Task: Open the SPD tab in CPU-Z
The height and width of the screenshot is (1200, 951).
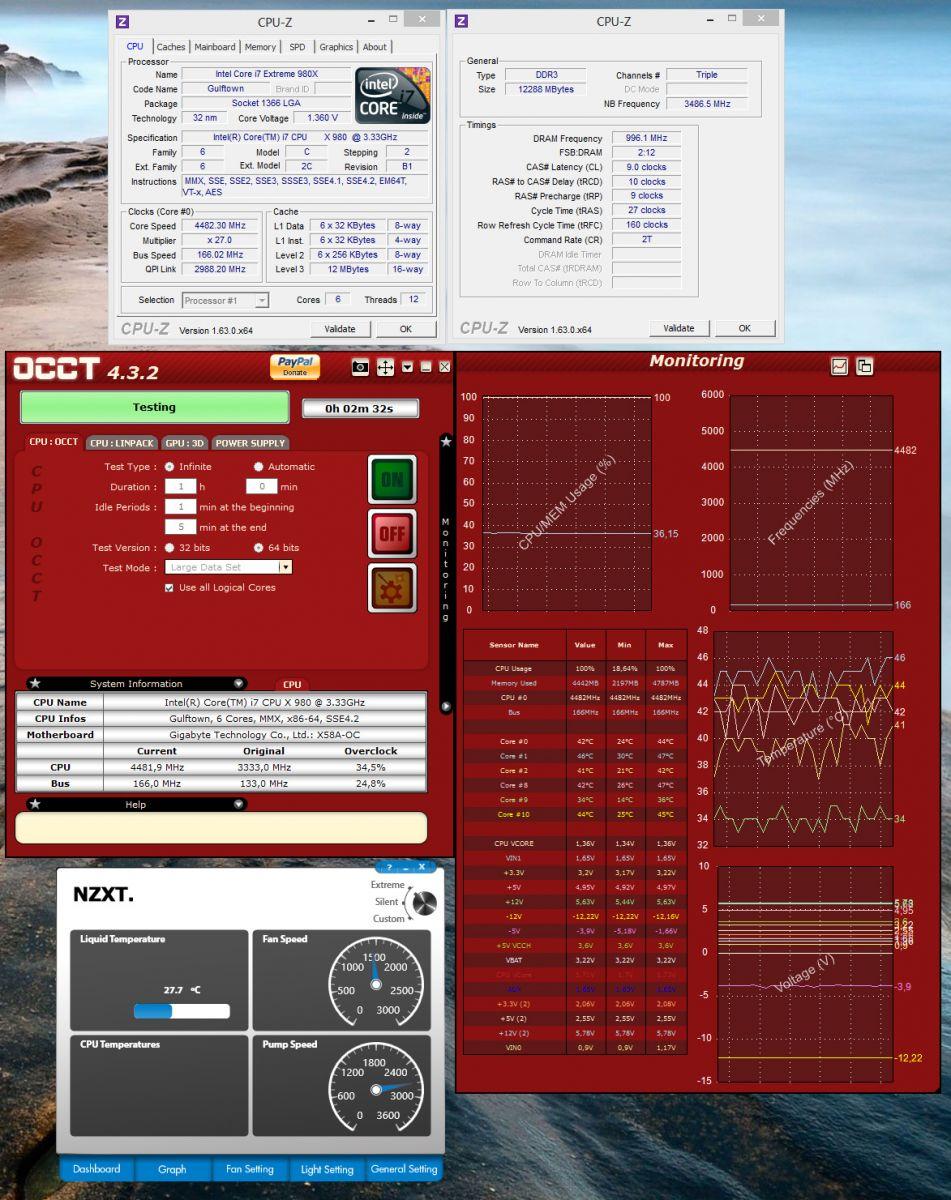Action: click(x=298, y=47)
